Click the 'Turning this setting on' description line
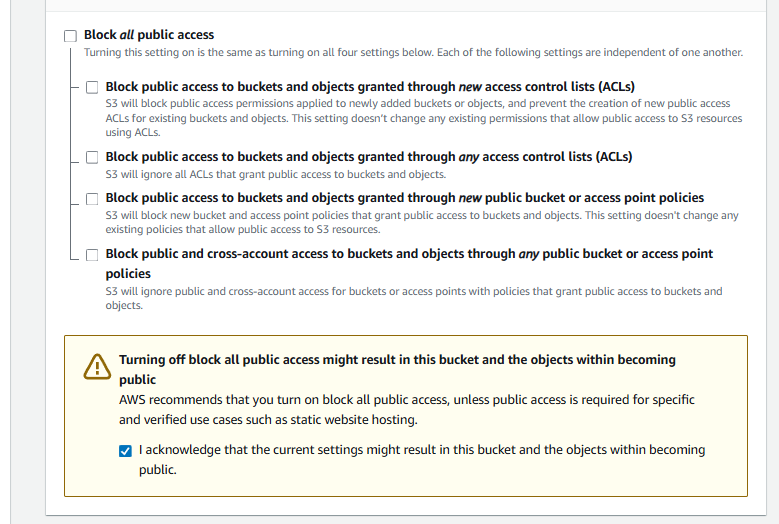Image resolution: width=779 pixels, height=524 pixels. [413, 52]
